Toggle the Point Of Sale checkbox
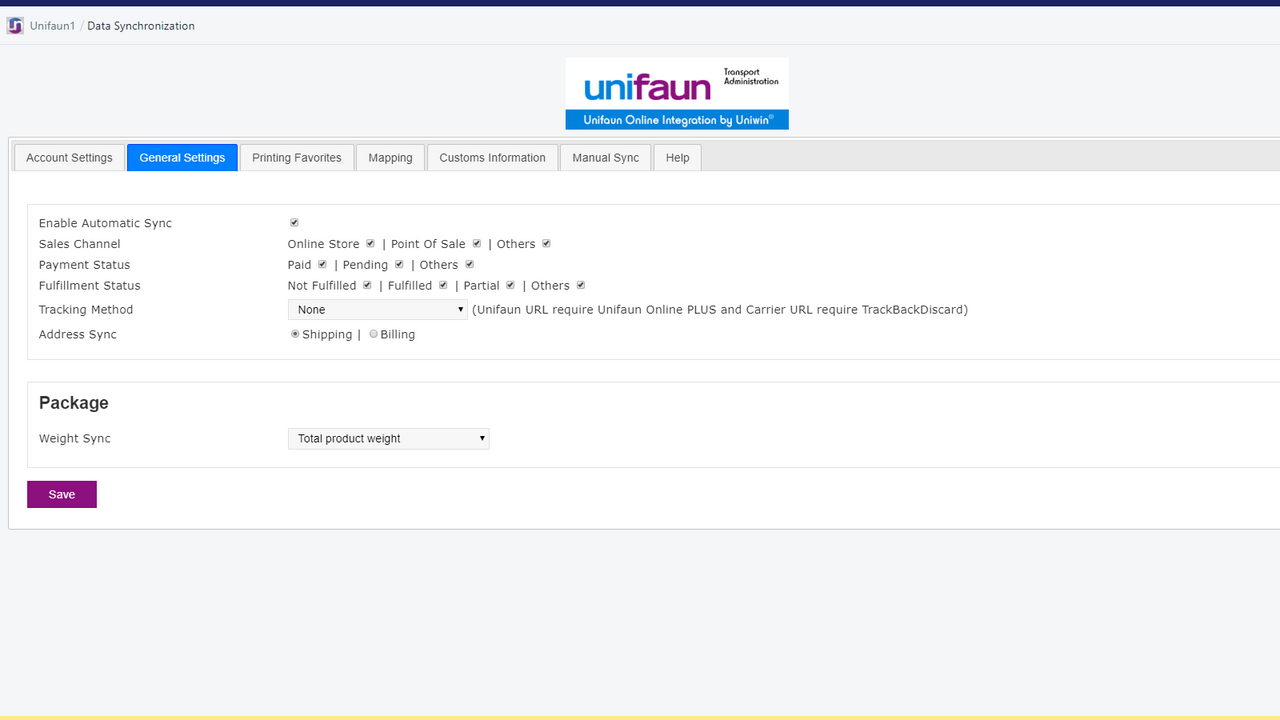This screenshot has width=1280, height=720. [477, 244]
